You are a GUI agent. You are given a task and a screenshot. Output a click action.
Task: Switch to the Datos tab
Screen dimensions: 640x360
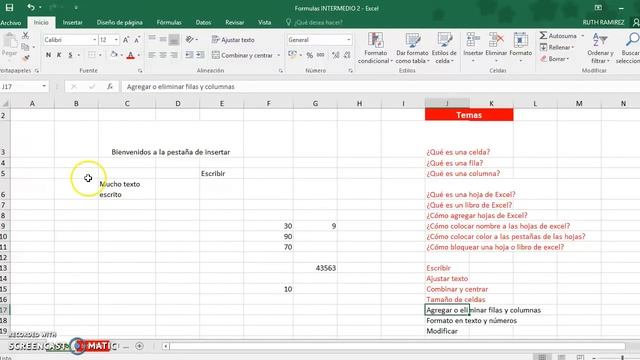pos(203,22)
